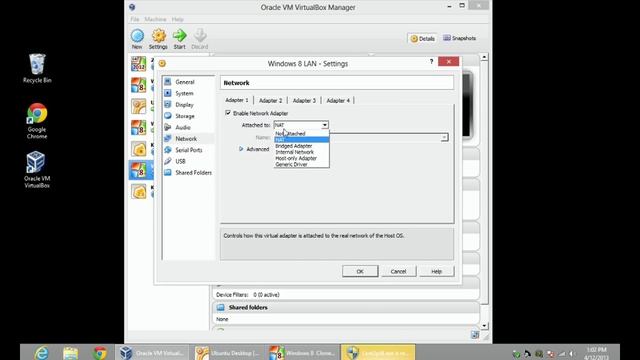Switch to the highlighted yellow taskbar window
The height and width of the screenshot is (360, 640).
point(378,353)
